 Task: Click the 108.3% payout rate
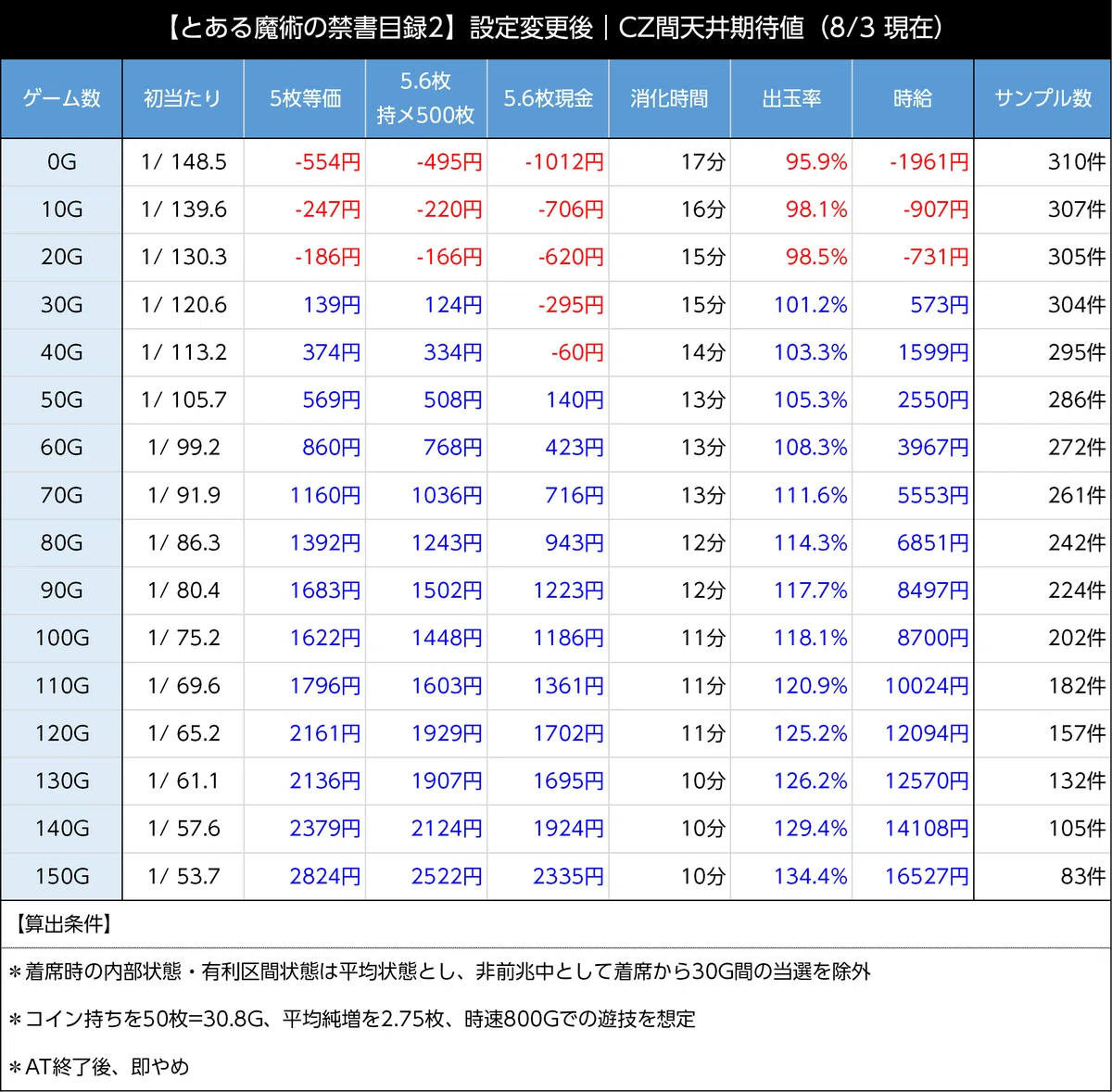tap(811, 448)
